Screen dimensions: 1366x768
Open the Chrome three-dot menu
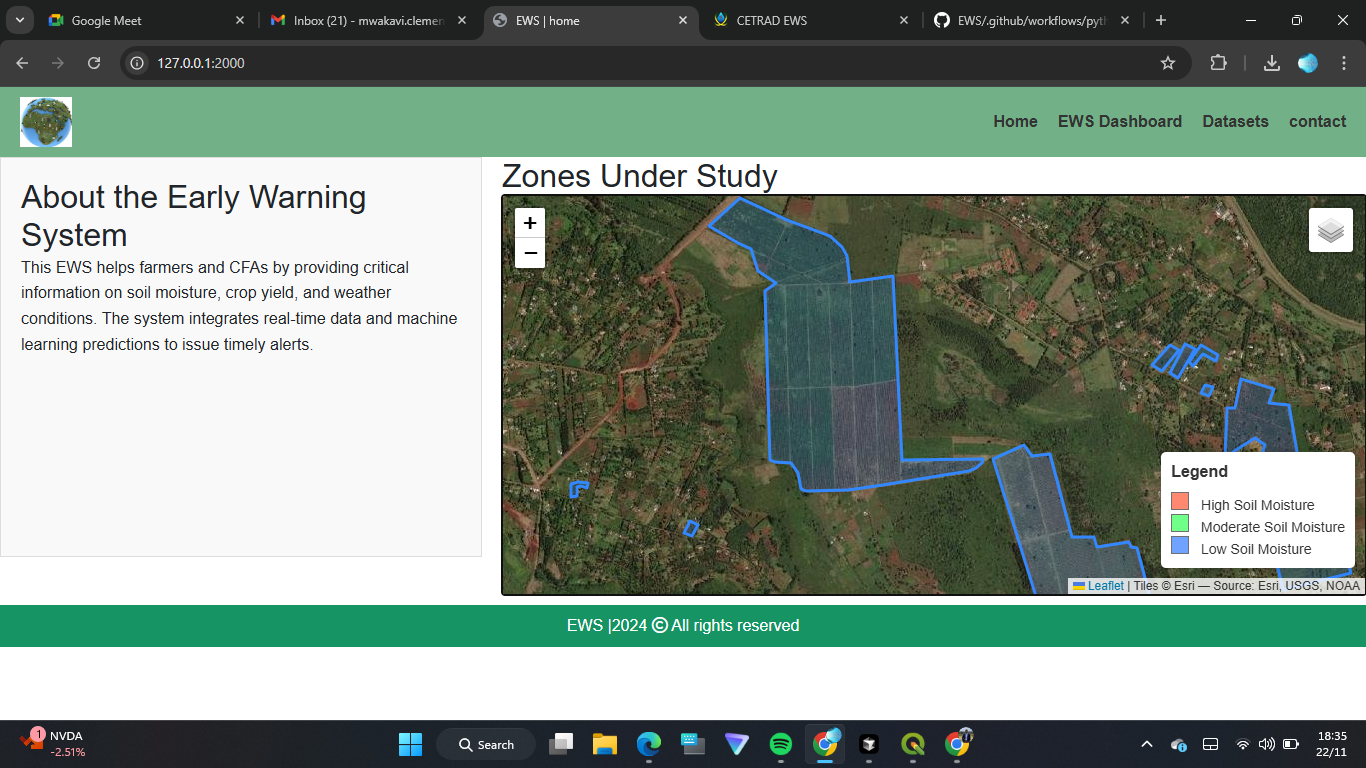coord(1344,63)
